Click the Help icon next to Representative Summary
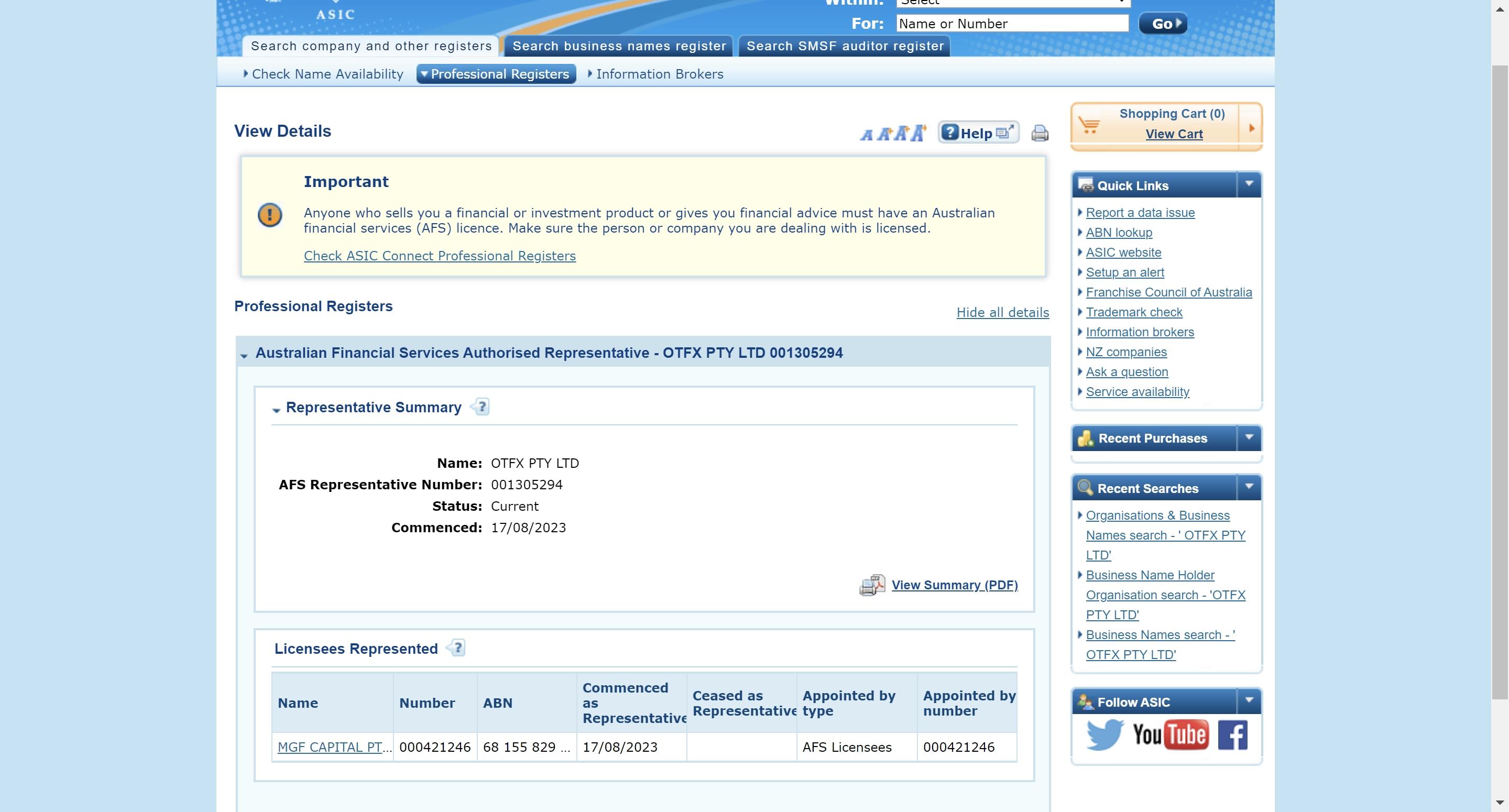Image resolution: width=1509 pixels, height=812 pixels. (480, 407)
